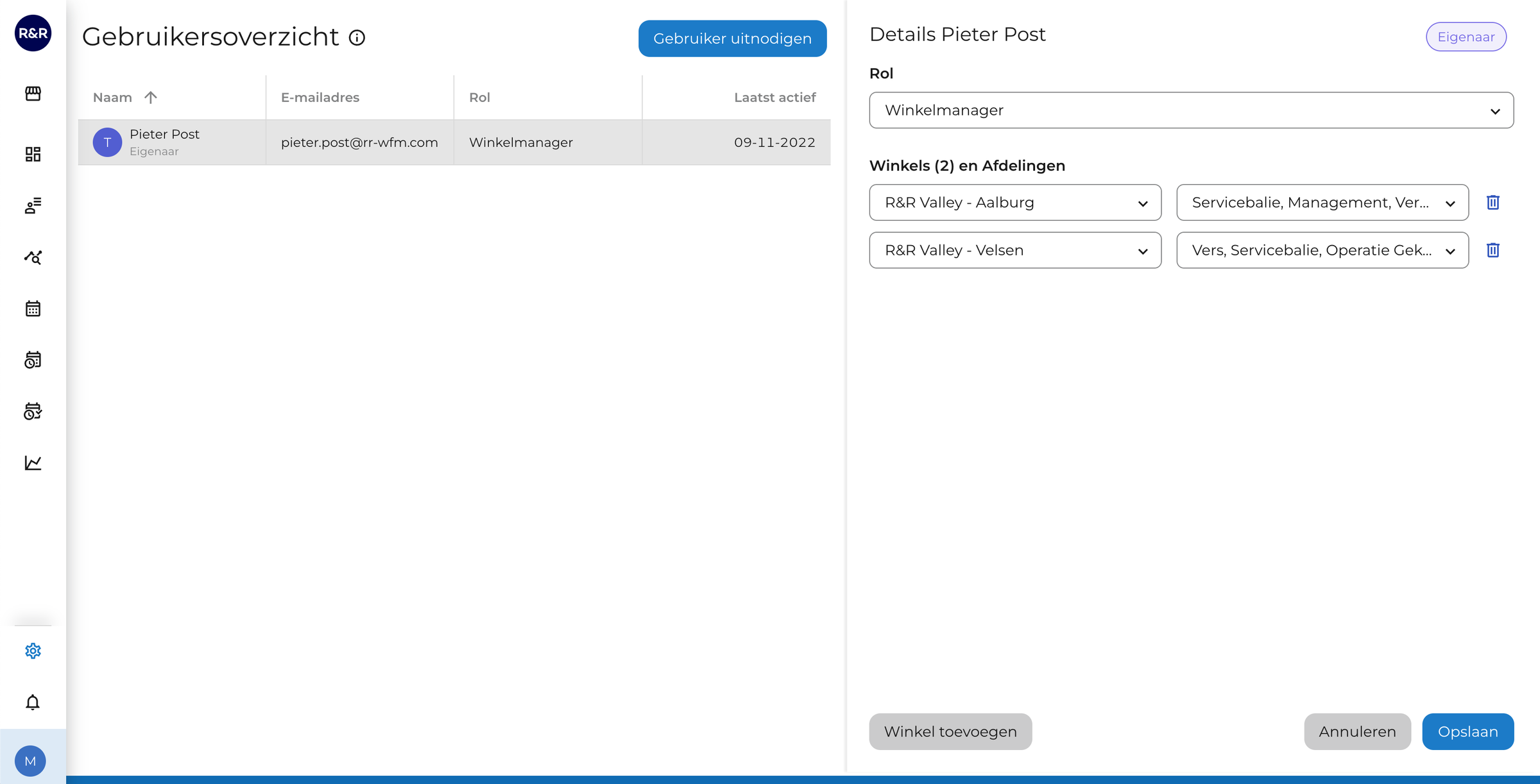Sort by the Naam column header
Screen dimensions: 1540x784
pyautogui.click(x=113, y=98)
